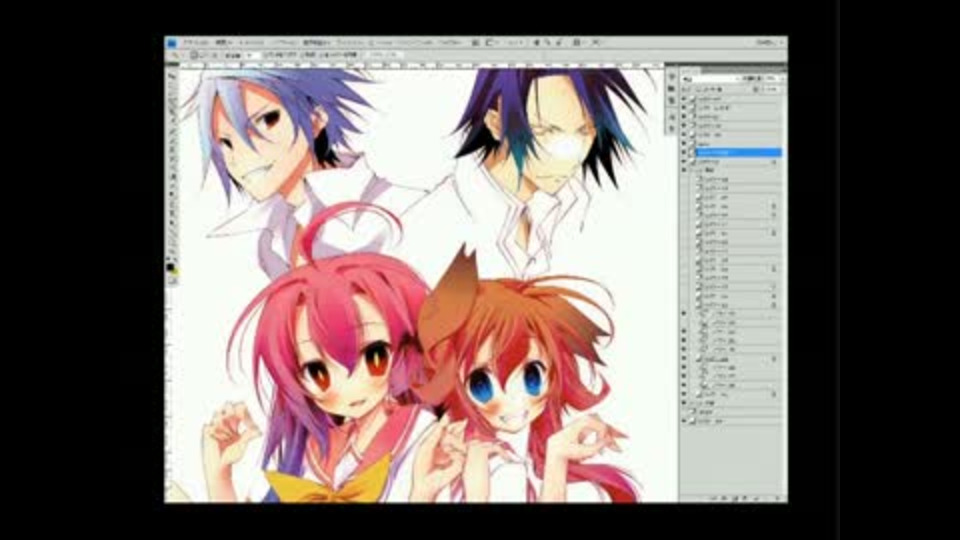Open the Edit menu in Photoshop
The height and width of the screenshot is (540, 960).
223,43
